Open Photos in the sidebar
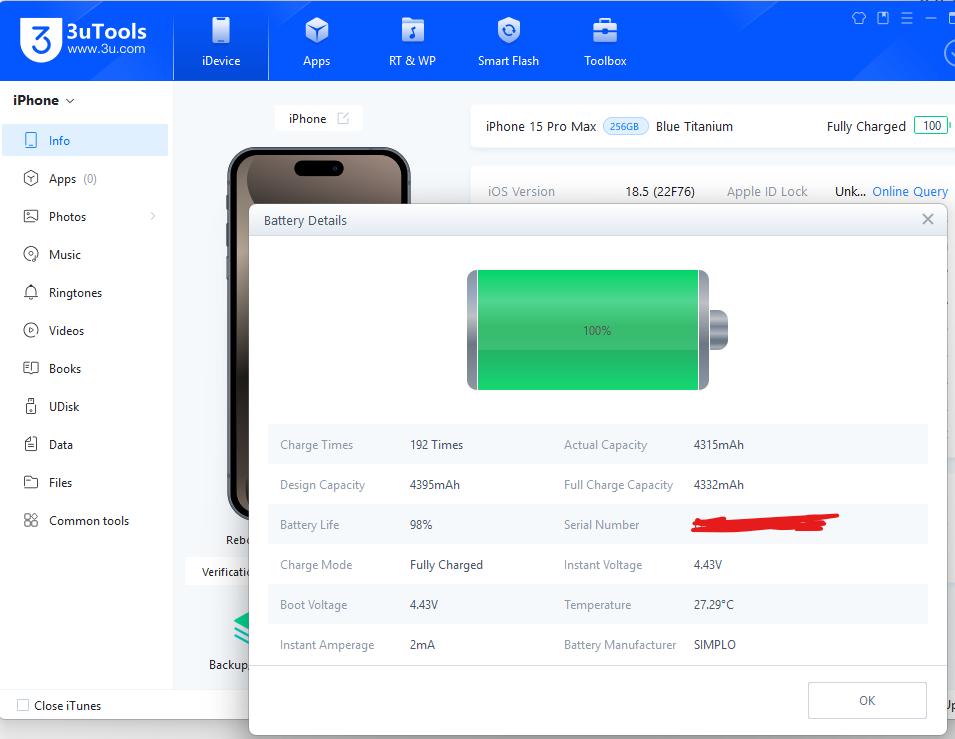Screen dimensions: 955x739 tap(85, 216)
